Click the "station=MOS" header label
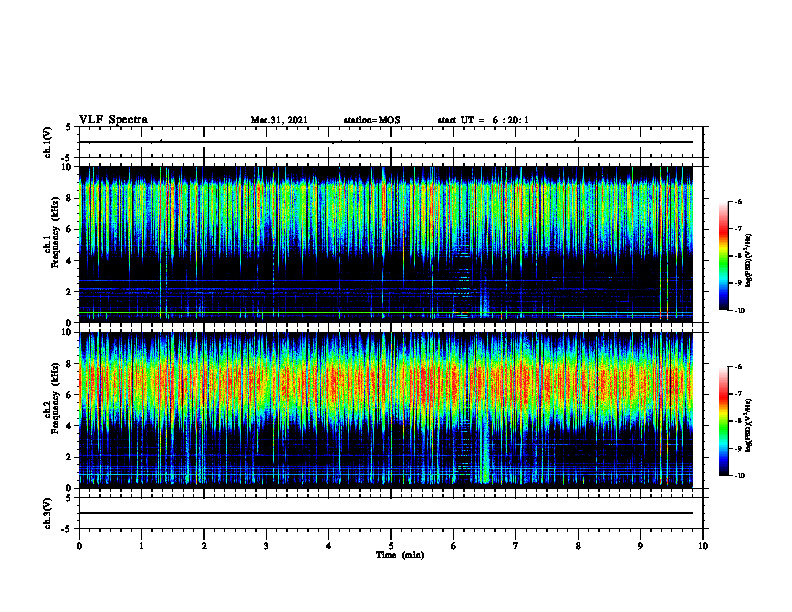This screenshot has height=612, width=792. coord(372,120)
